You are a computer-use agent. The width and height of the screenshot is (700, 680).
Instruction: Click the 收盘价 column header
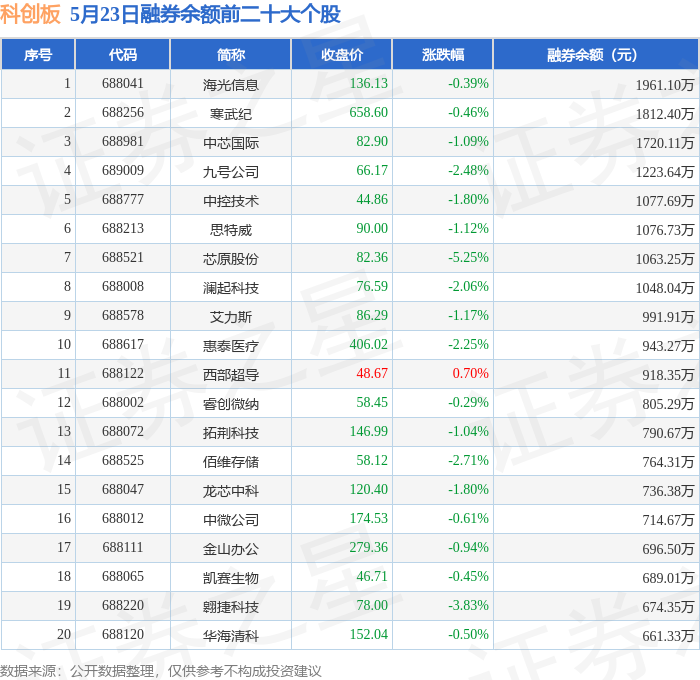point(342,54)
